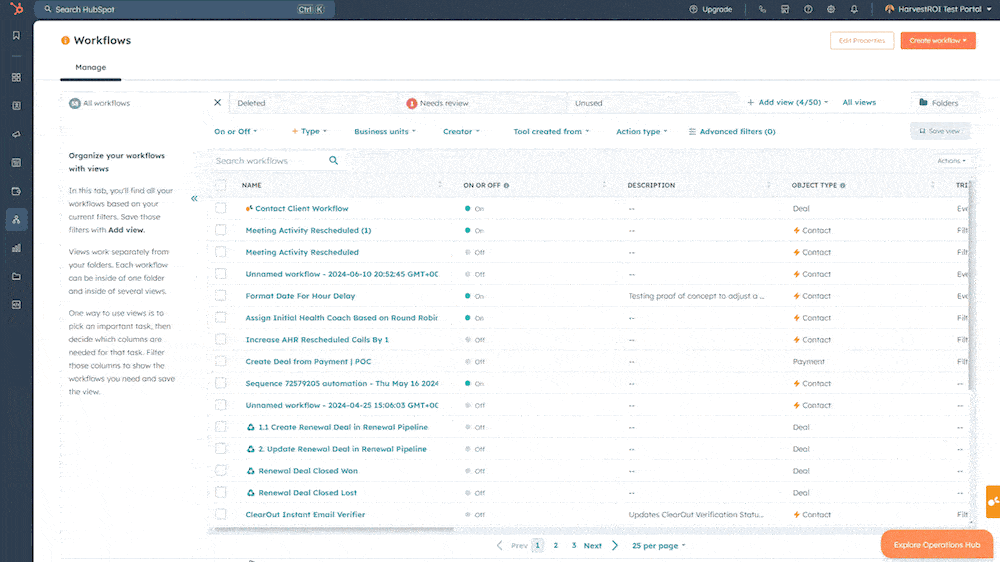Viewport: 1000px width, 562px height.
Task: Open the bookmarks icon in sidebar
Action: tap(17, 36)
